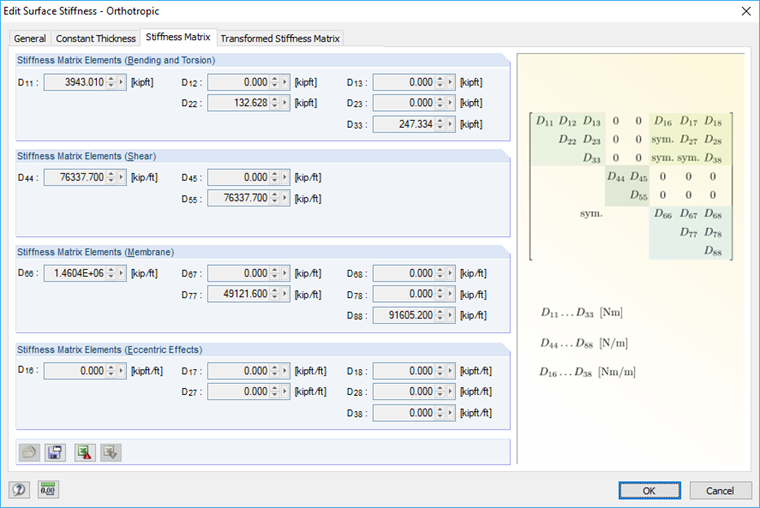Adjust the D33 spinner arrows

(x=440, y=124)
